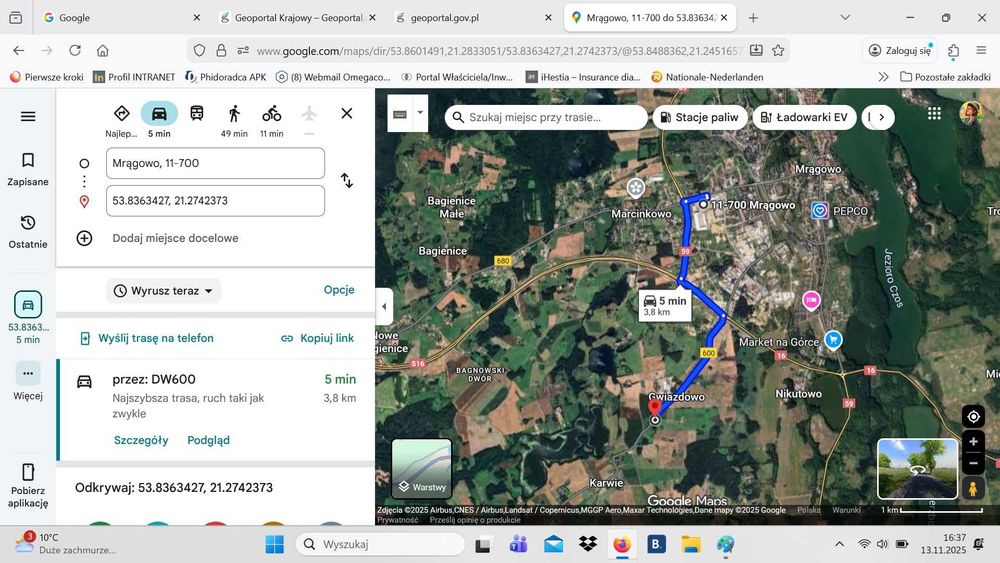Go to the browser home page
1000x563 pixels.
tap(103, 50)
